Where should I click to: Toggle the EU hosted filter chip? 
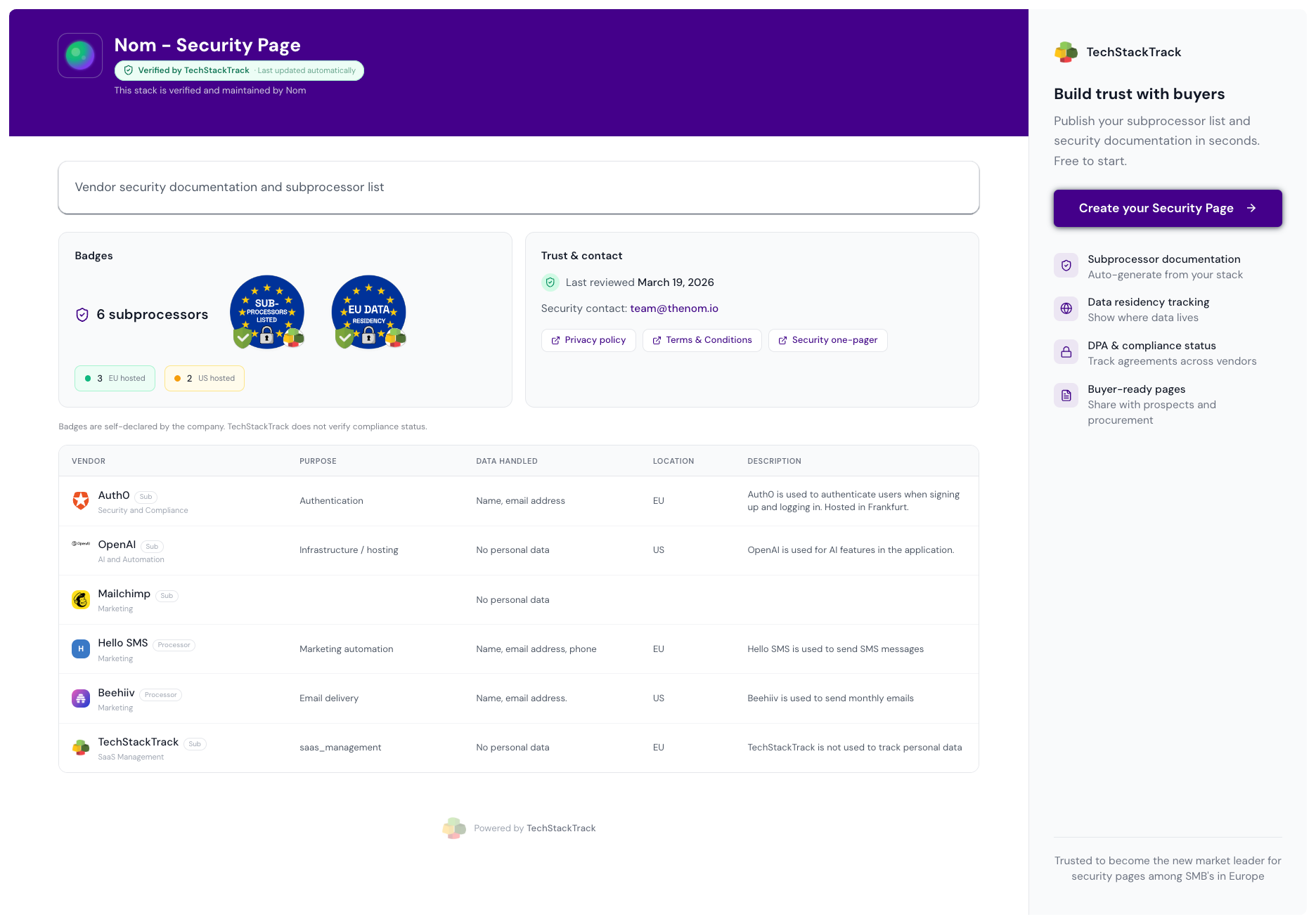[x=115, y=378]
